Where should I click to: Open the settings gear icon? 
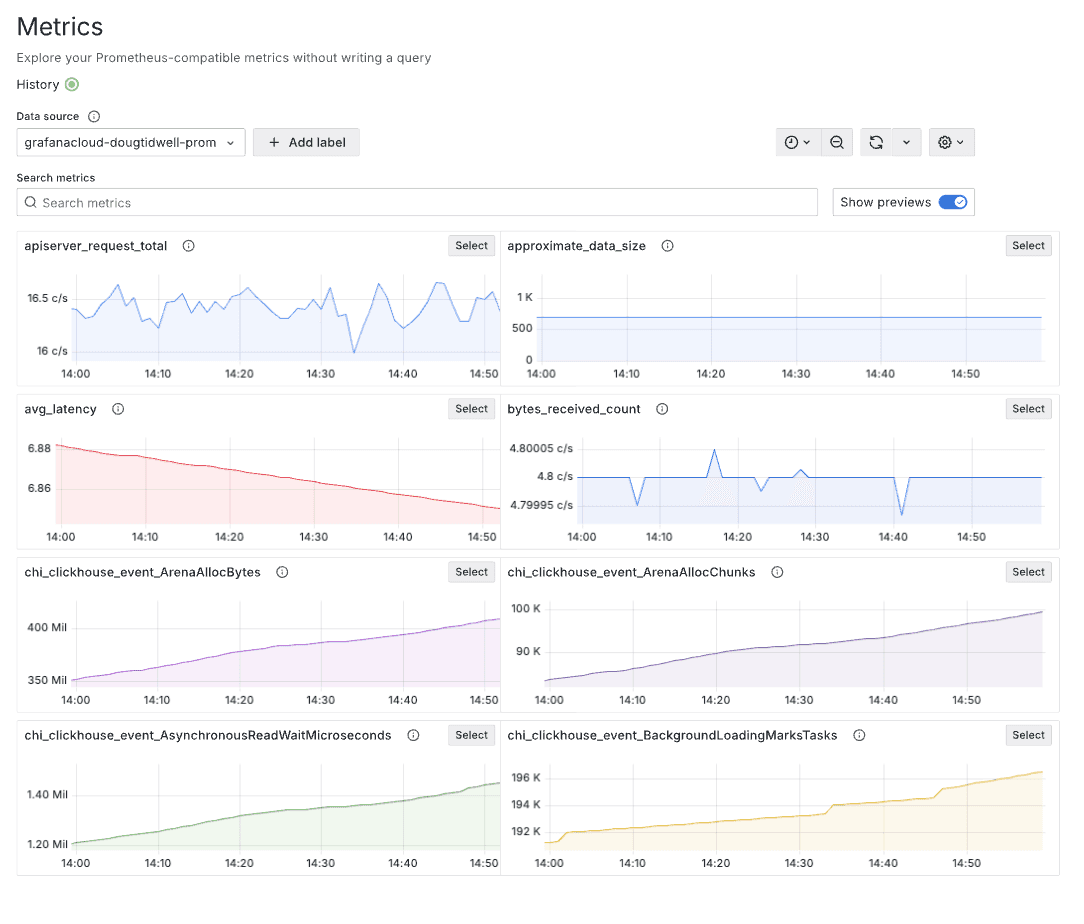coord(944,142)
